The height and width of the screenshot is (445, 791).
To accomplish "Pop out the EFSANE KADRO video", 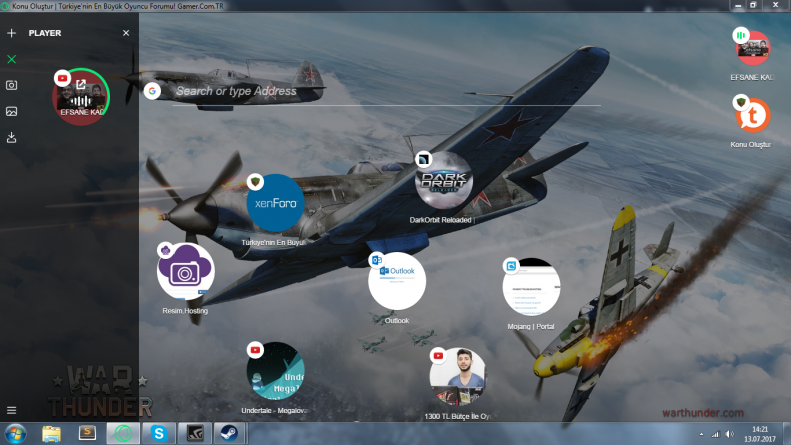I will click(81, 84).
